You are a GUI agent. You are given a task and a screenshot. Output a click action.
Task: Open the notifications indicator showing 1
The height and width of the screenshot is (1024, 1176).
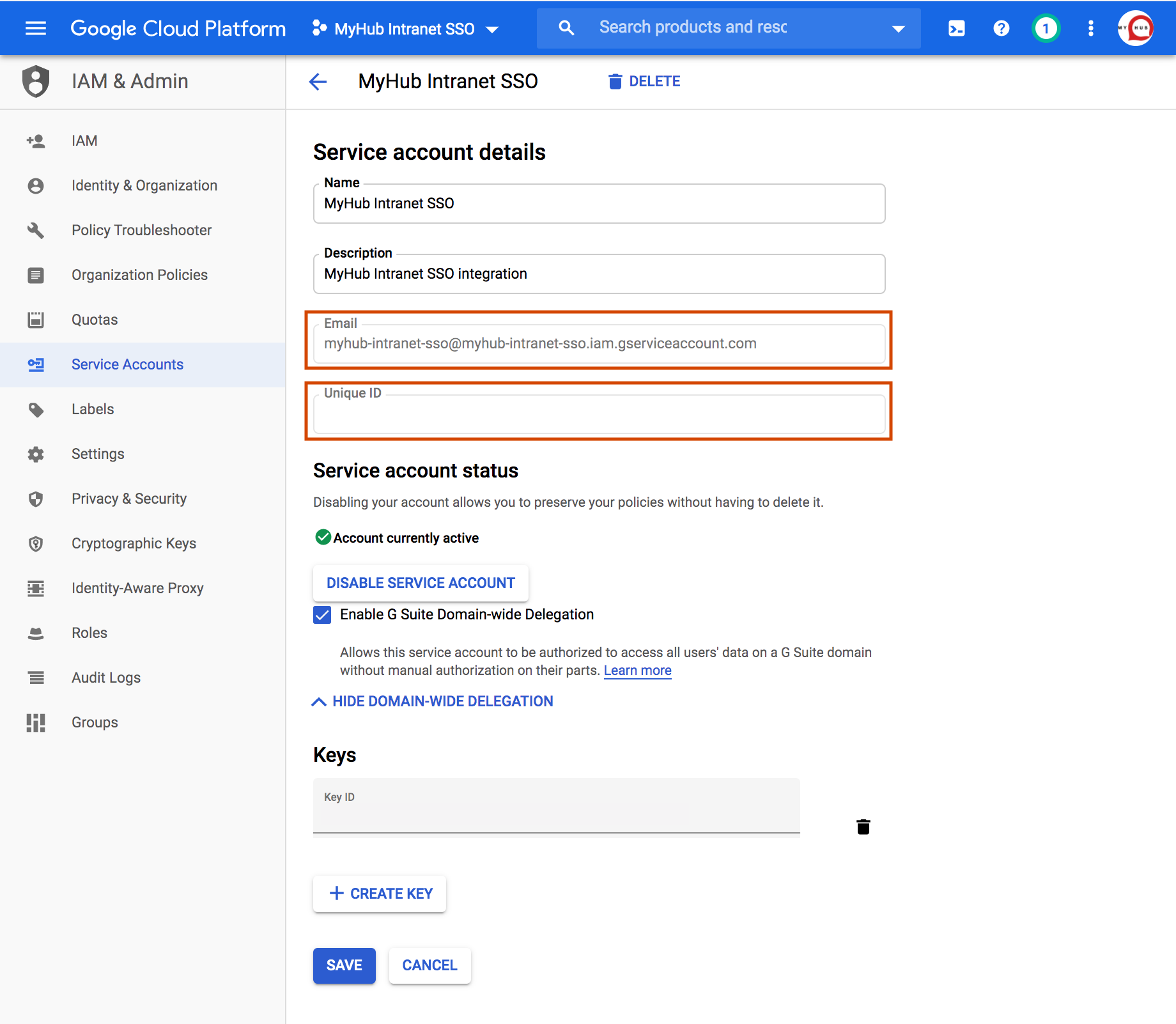tap(1046, 28)
